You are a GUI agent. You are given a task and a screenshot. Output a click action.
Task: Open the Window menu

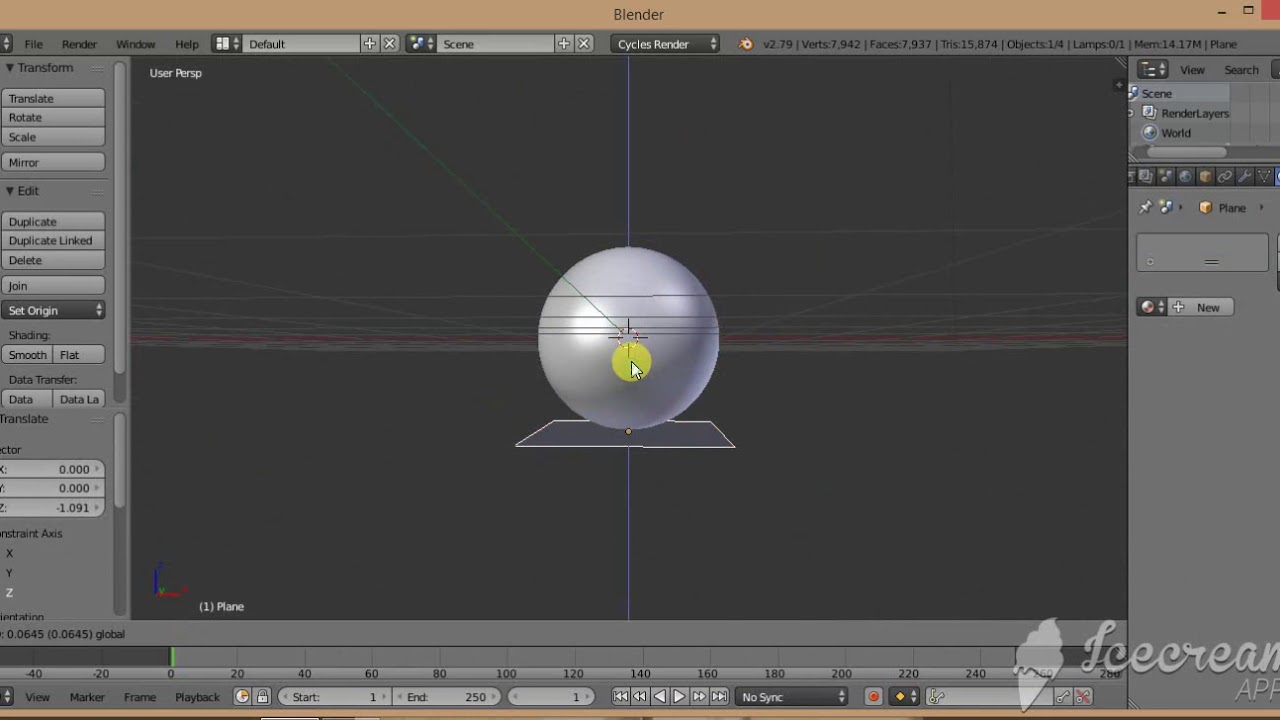pos(135,44)
